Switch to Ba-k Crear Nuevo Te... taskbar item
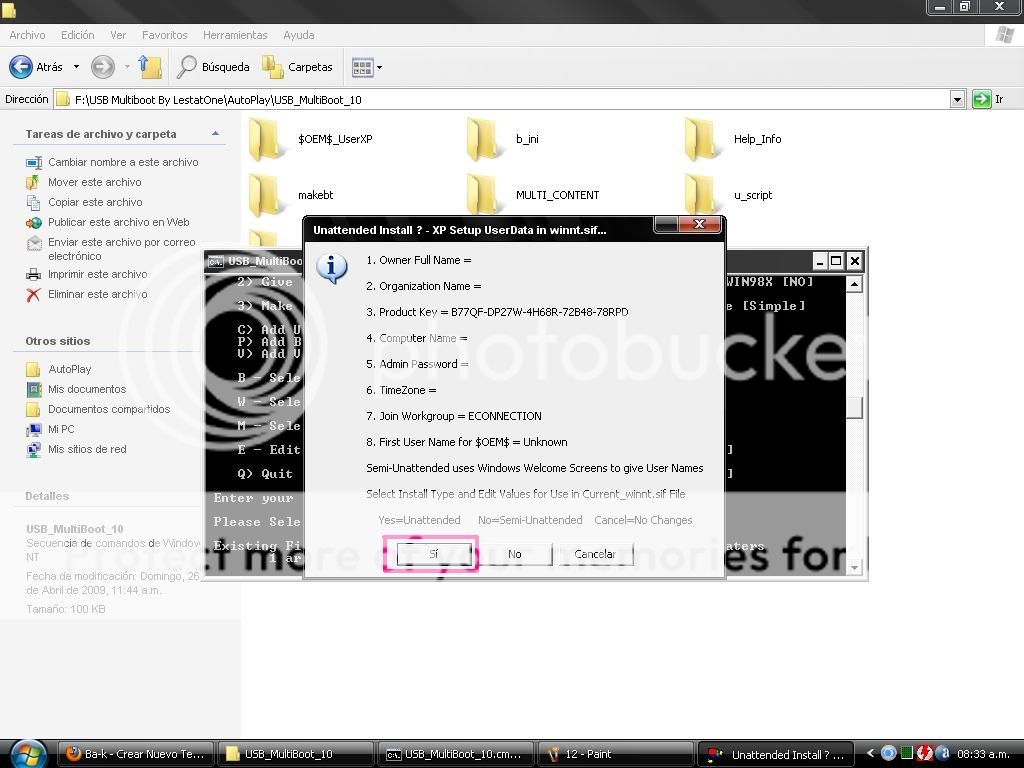The height and width of the screenshot is (768, 1024). (135, 754)
